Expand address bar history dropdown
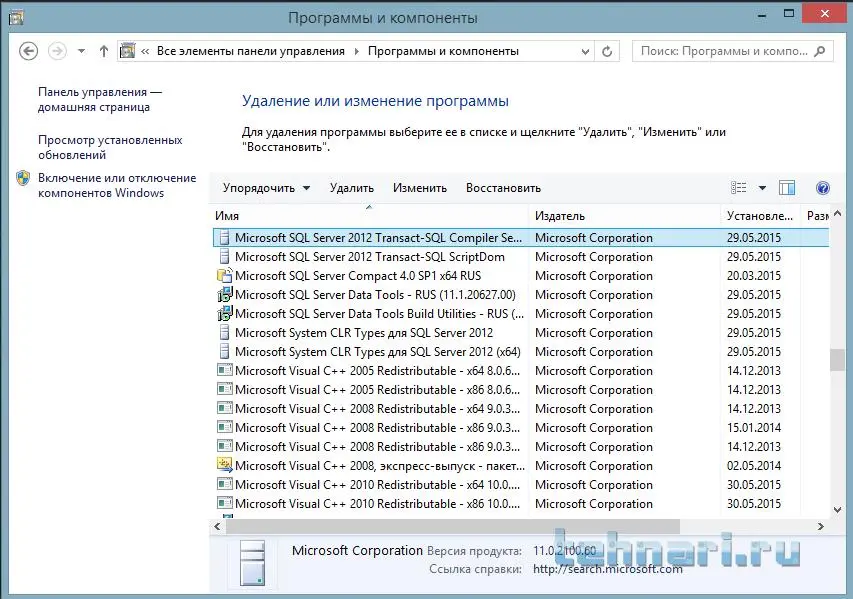Screen dimensions: 853x599 pyautogui.click(x=585, y=52)
